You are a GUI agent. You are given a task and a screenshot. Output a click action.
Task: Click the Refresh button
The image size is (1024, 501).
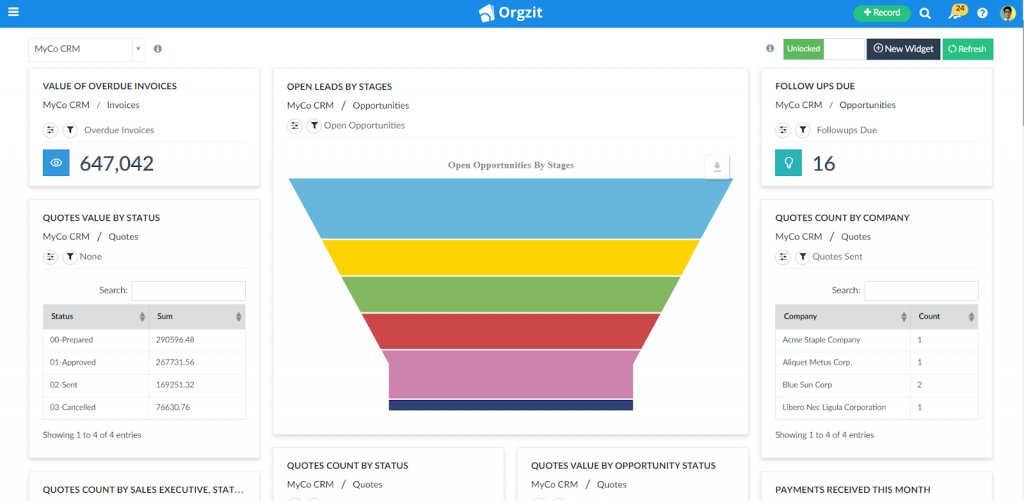coord(968,49)
